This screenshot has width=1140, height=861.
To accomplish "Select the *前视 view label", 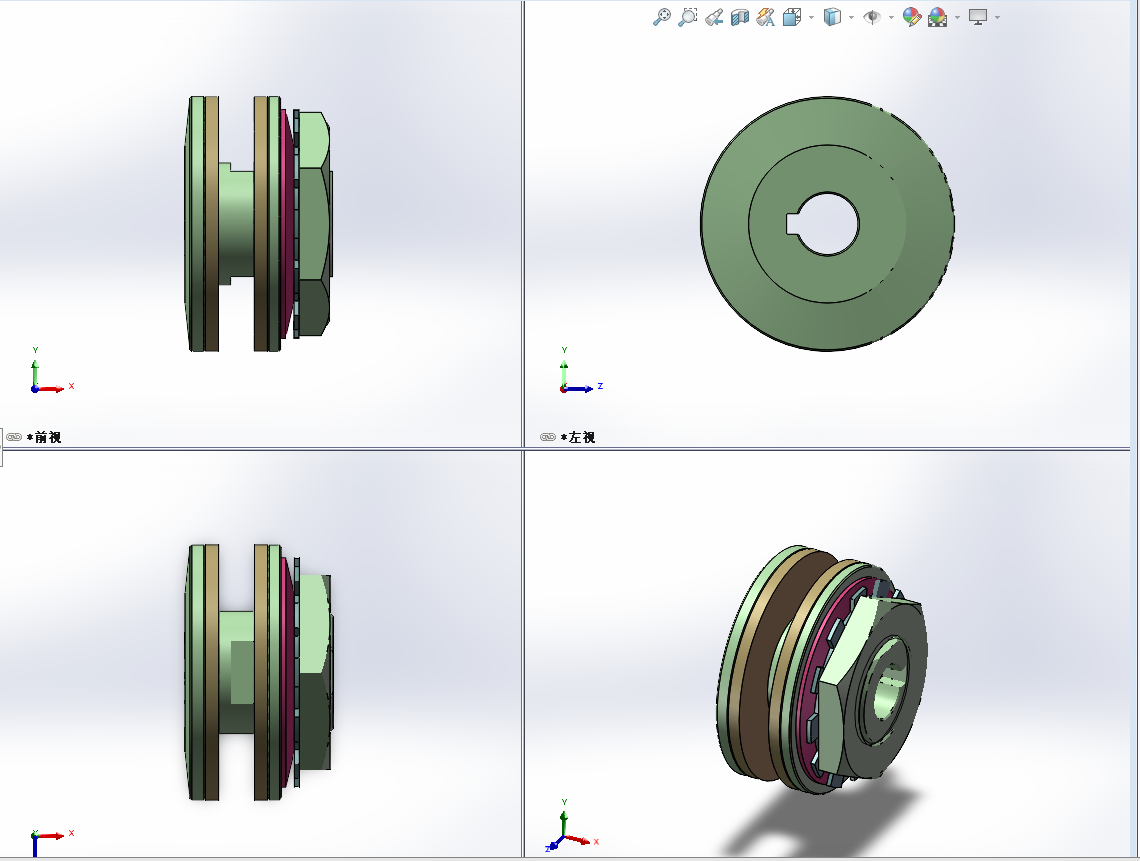I will tap(44, 437).
